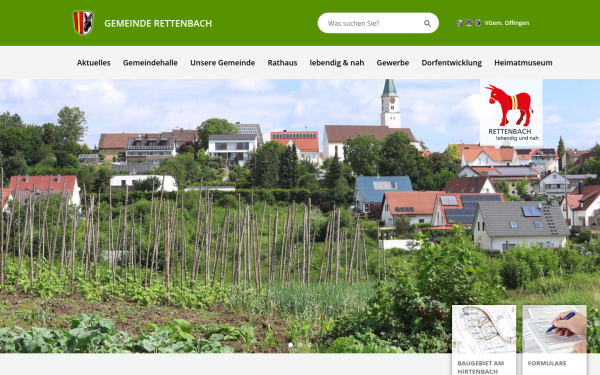600x375 pixels.
Task: Open the lebendig & nah menu
Action: (x=337, y=63)
